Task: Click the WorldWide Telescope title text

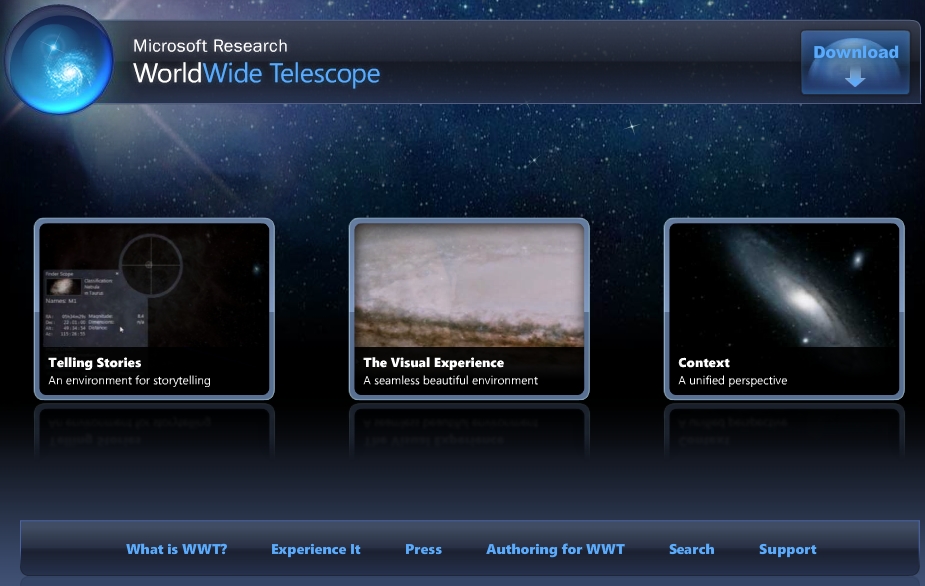Action: point(257,74)
